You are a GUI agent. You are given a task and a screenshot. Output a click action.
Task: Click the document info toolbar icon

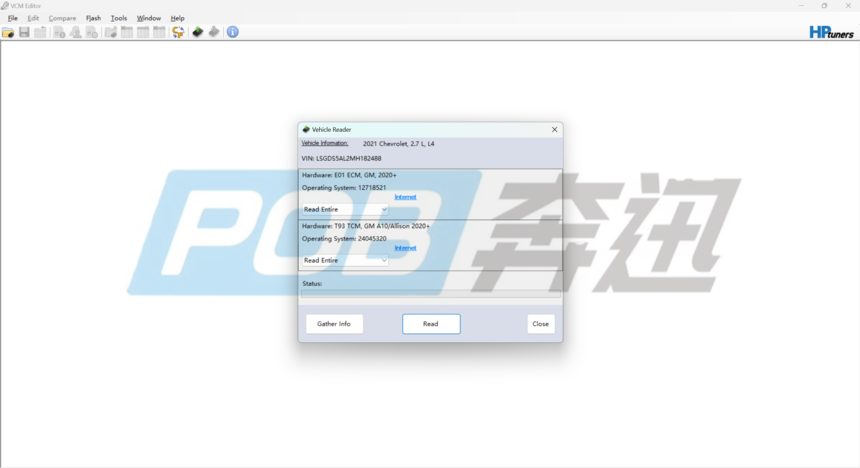pos(59,32)
